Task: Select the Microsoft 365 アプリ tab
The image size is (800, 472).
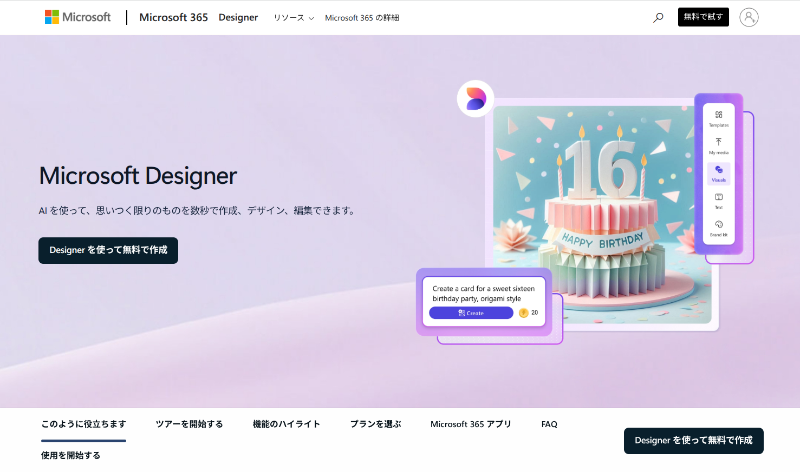Action: (x=470, y=424)
